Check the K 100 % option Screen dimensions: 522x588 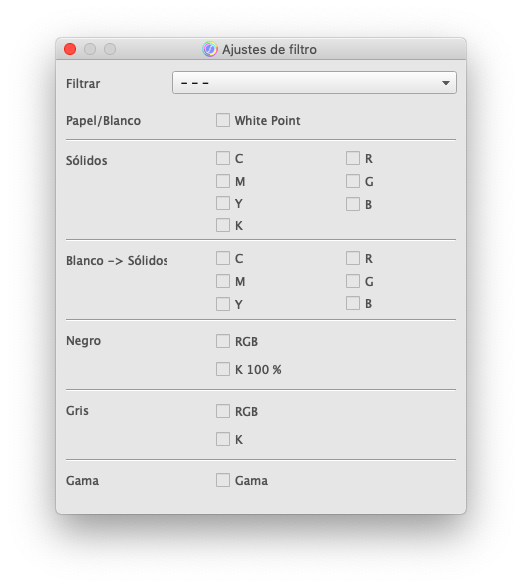pyautogui.click(x=223, y=369)
